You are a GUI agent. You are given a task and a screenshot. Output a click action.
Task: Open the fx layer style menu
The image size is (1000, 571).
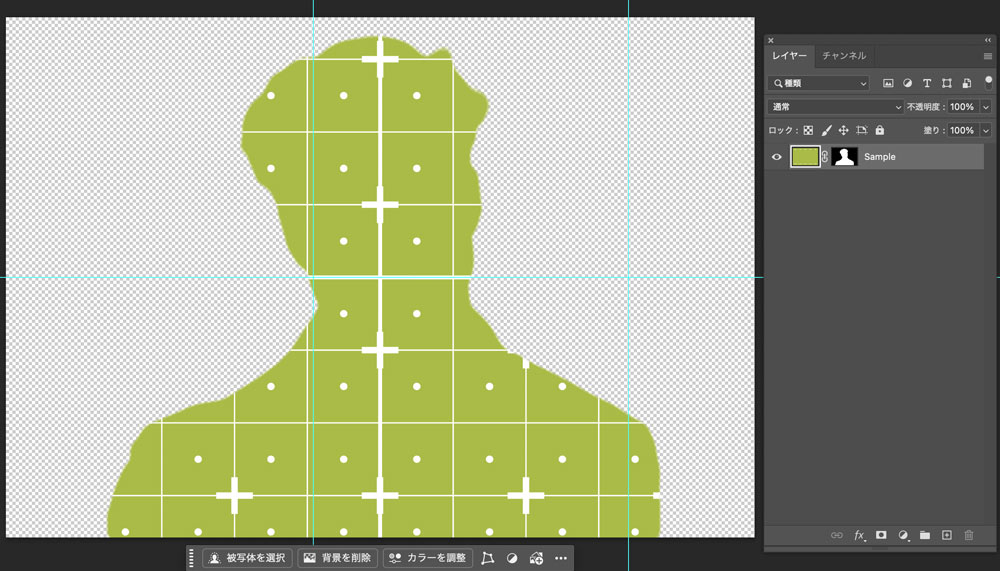tap(859, 535)
